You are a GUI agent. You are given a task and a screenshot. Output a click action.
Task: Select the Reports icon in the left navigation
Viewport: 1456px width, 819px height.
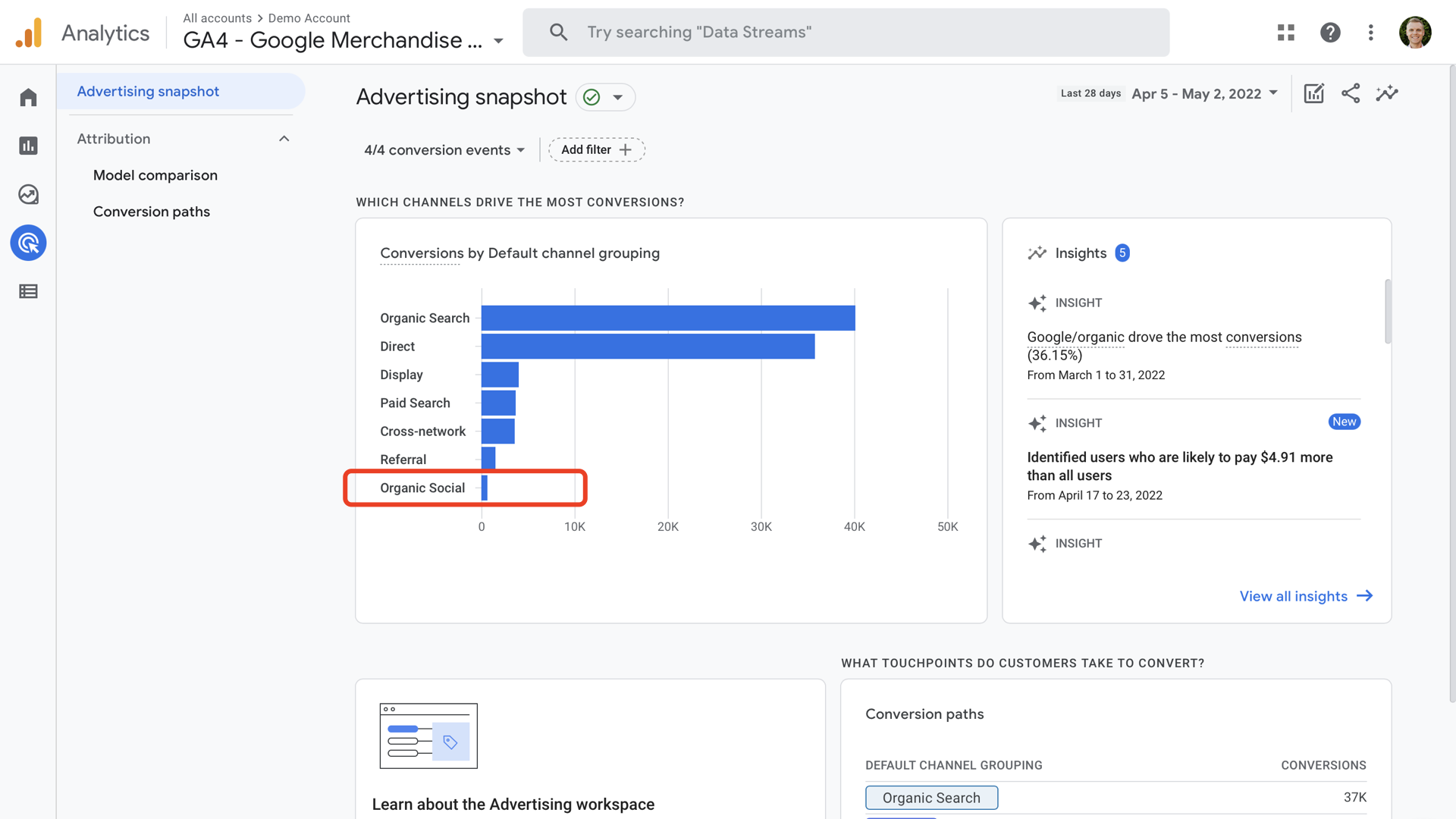(28, 146)
